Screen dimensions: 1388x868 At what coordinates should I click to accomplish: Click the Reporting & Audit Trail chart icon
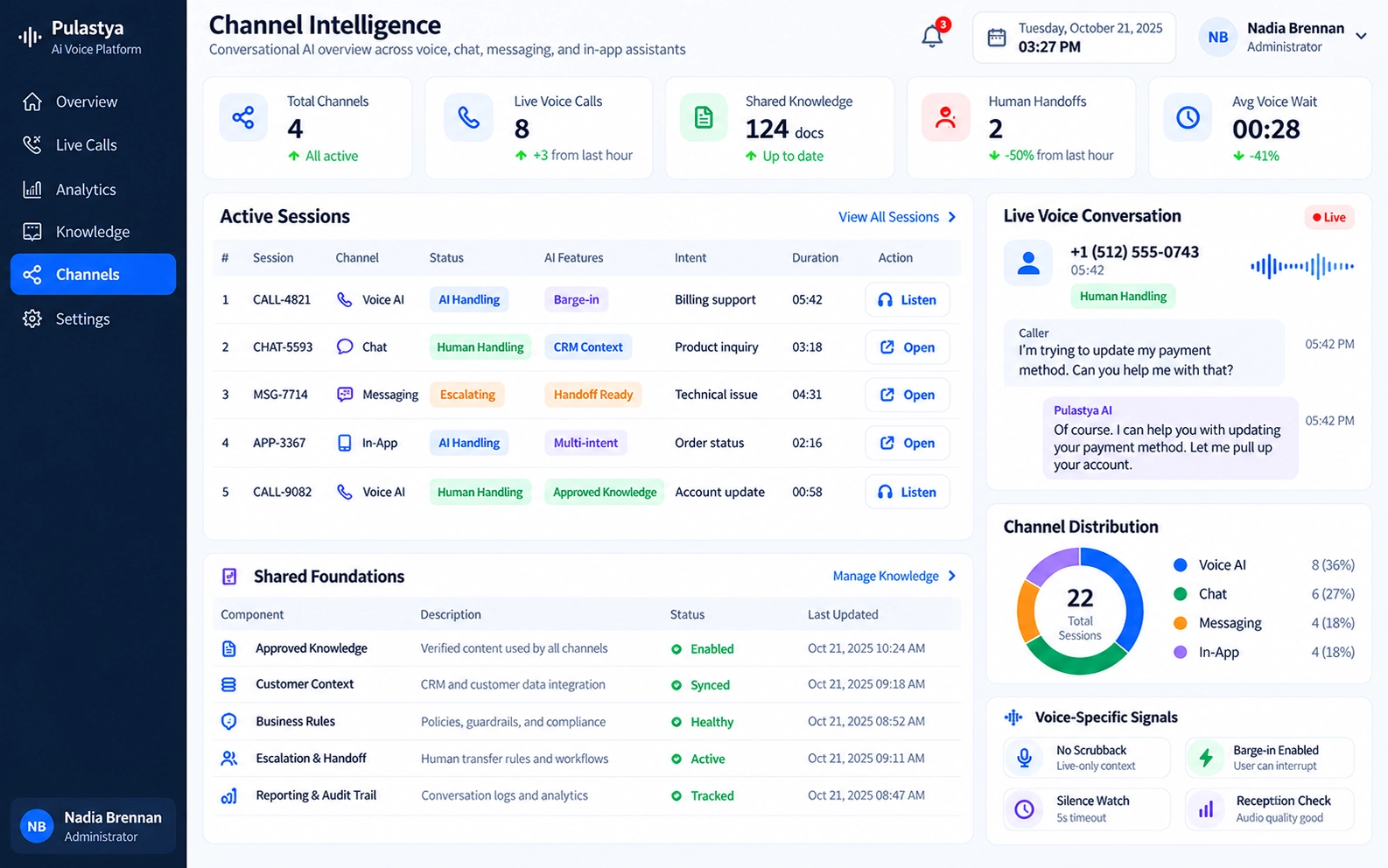(229, 796)
